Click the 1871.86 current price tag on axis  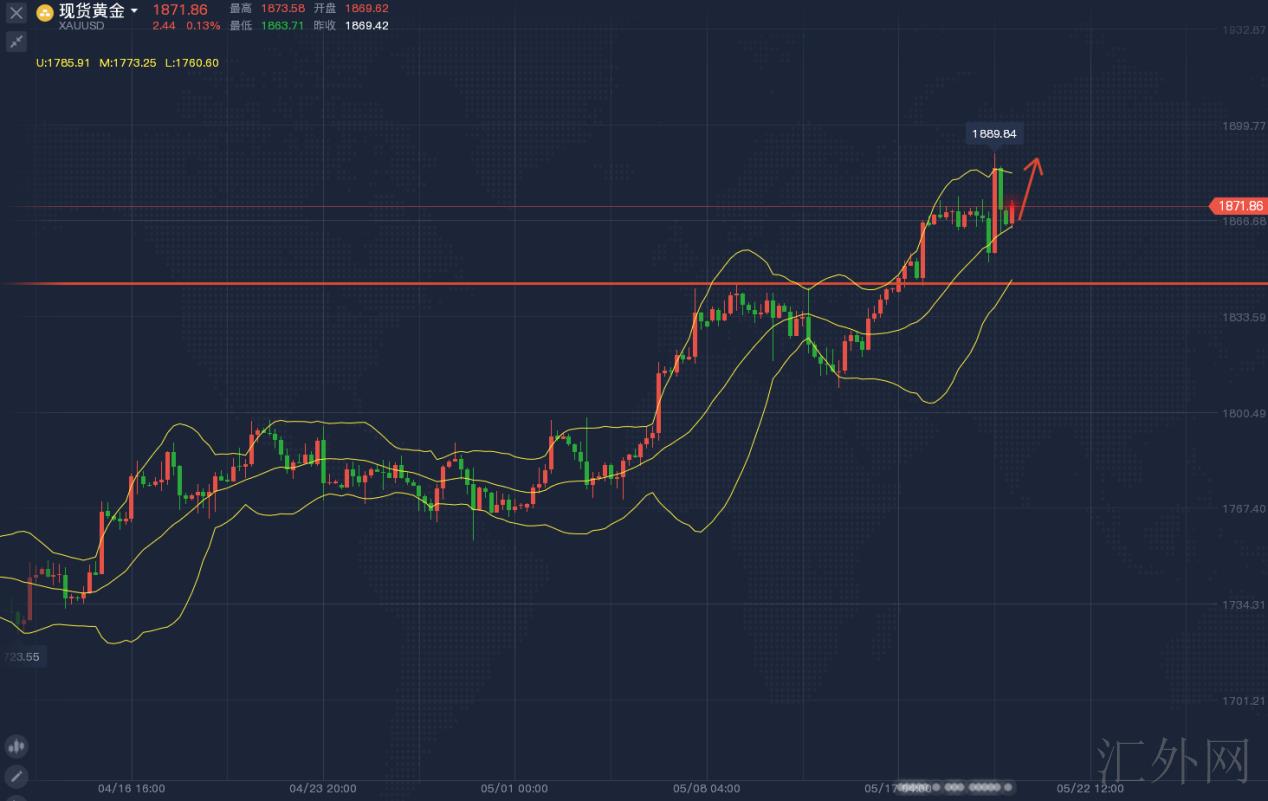coord(1237,206)
